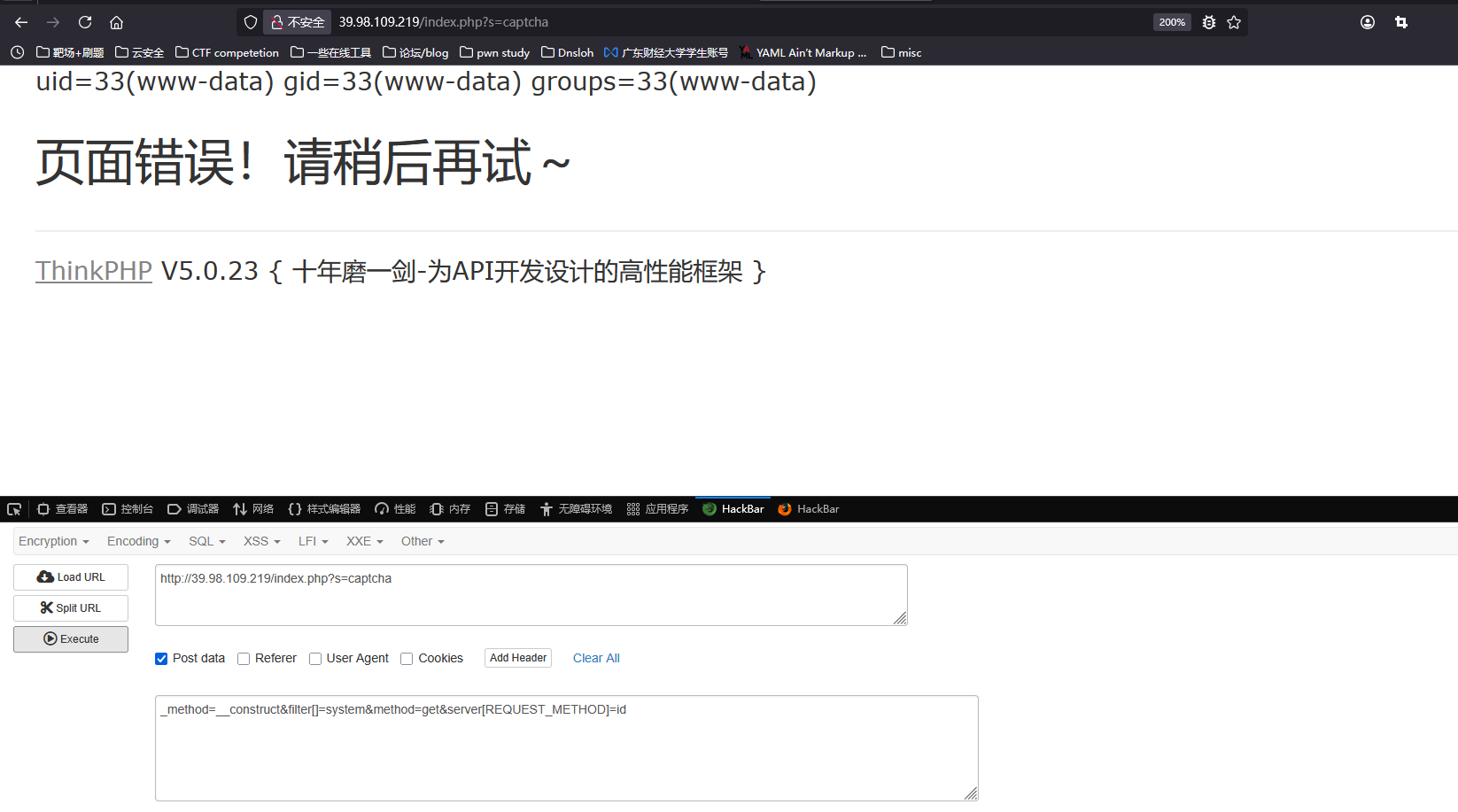Switch to the 网络 network tab

253,509
